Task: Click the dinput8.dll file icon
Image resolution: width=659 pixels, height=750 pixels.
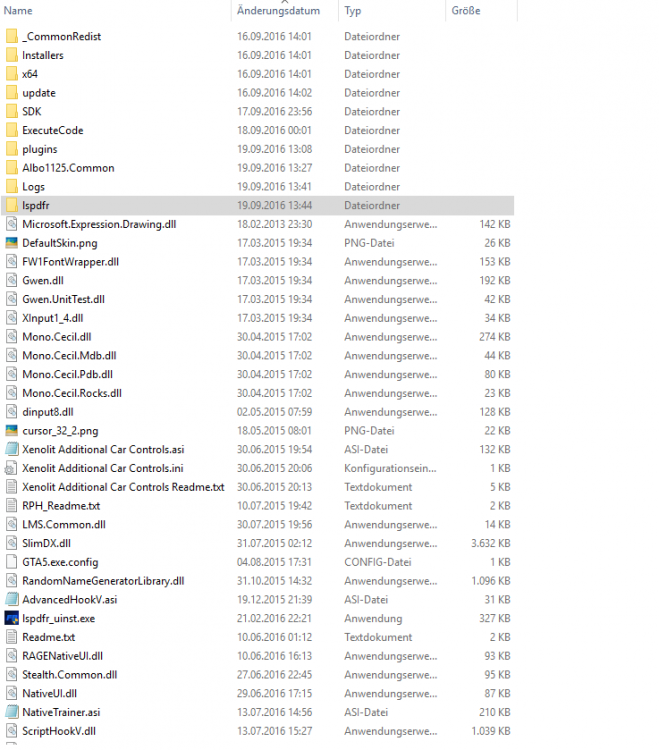Action: [11, 412]
